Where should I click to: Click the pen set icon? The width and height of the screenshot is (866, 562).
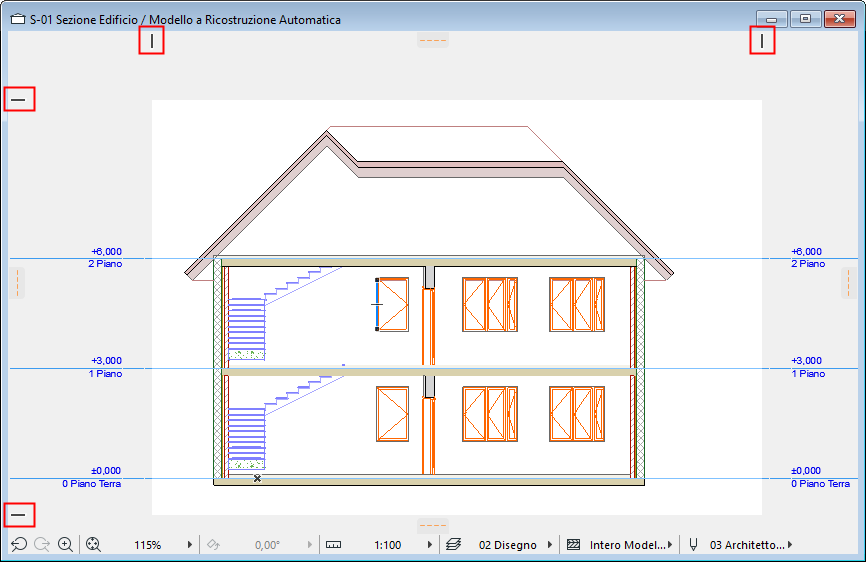pyautogui.click(x=693, y=544)
